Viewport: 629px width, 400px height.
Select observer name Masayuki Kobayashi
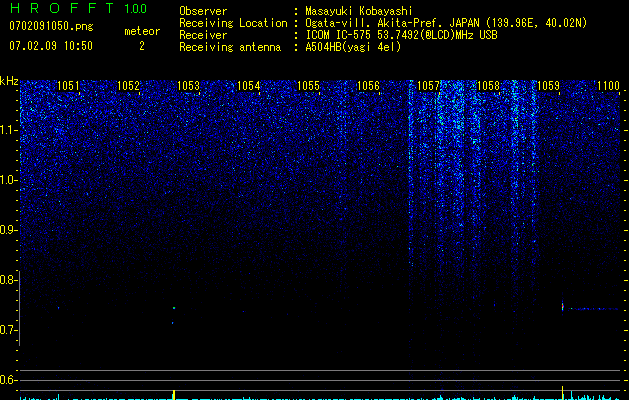pyautogui.click(x=359, y=11)
